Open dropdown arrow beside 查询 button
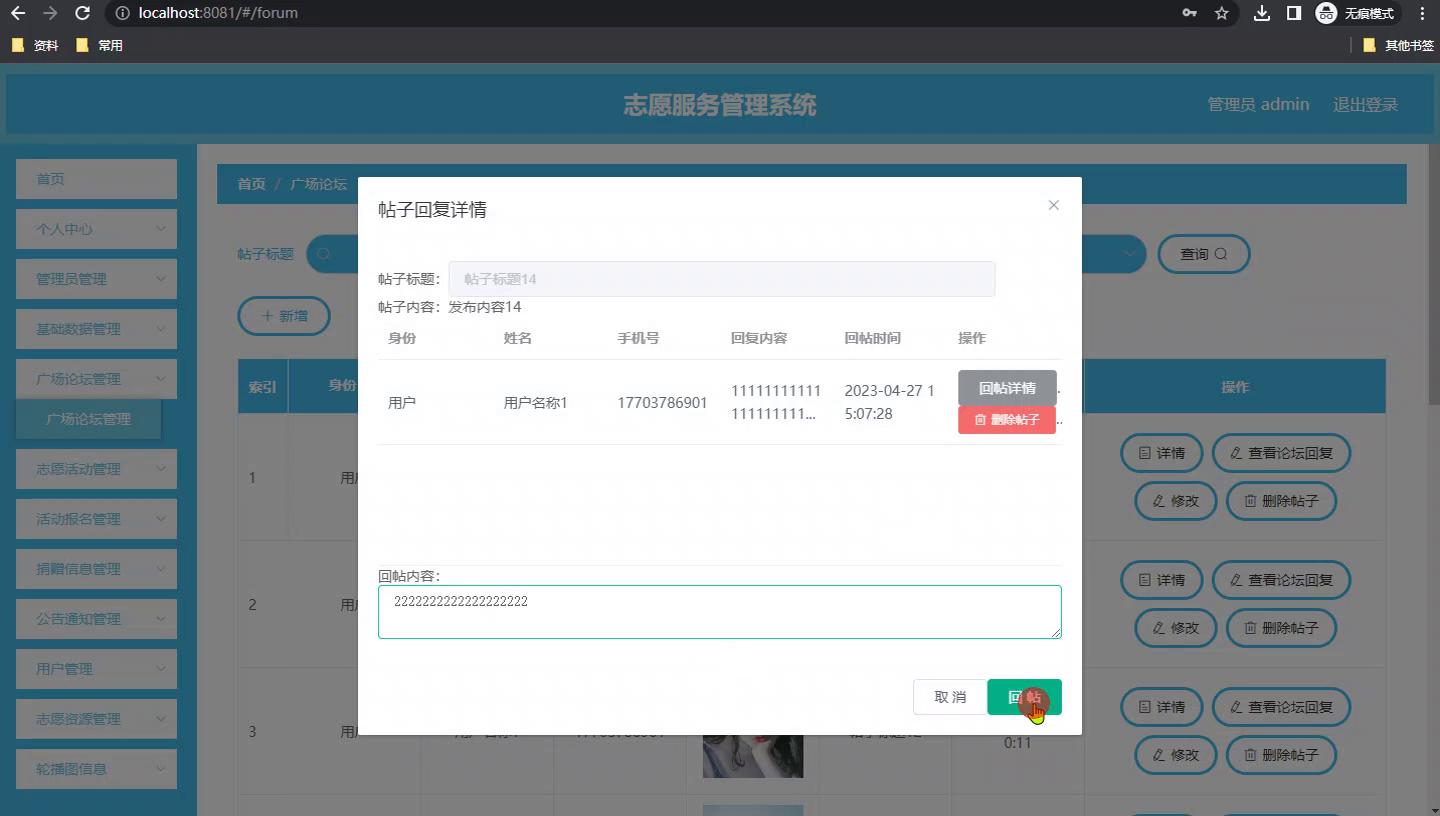The height and width of the screenshot is (816, 1440). (1131, 254)
